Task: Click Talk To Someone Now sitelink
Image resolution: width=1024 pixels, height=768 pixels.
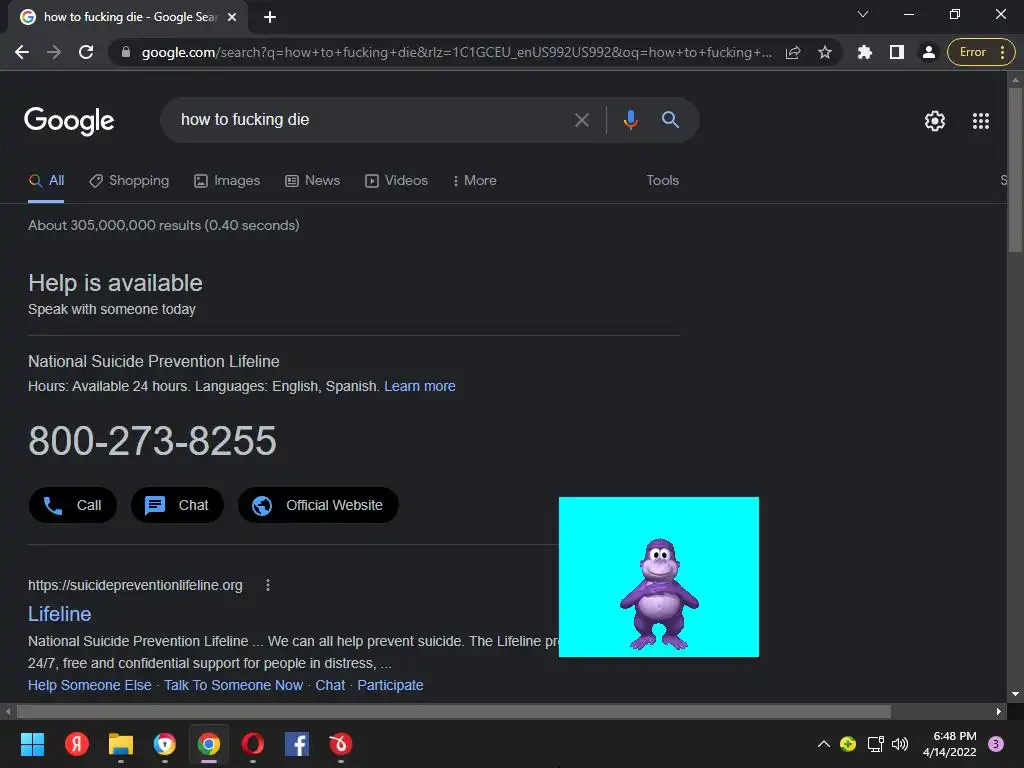Action: click(233, 685)
